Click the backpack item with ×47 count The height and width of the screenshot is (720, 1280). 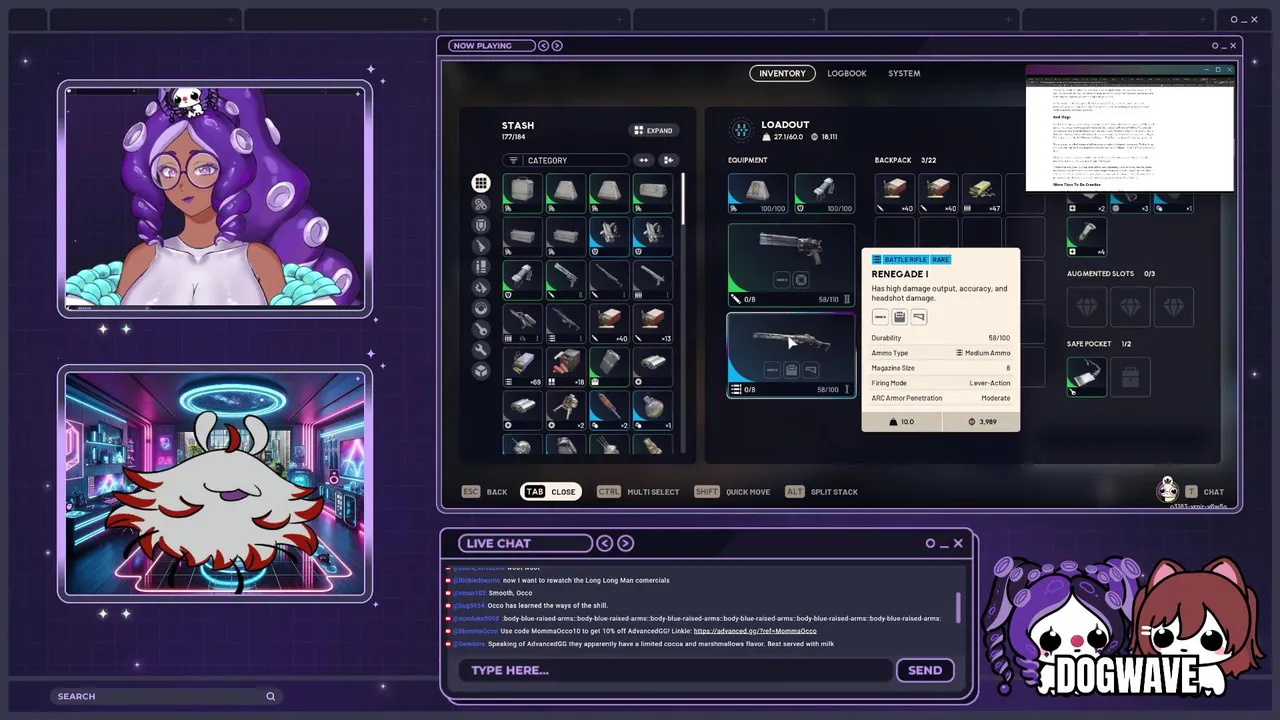tap(981, 194)
